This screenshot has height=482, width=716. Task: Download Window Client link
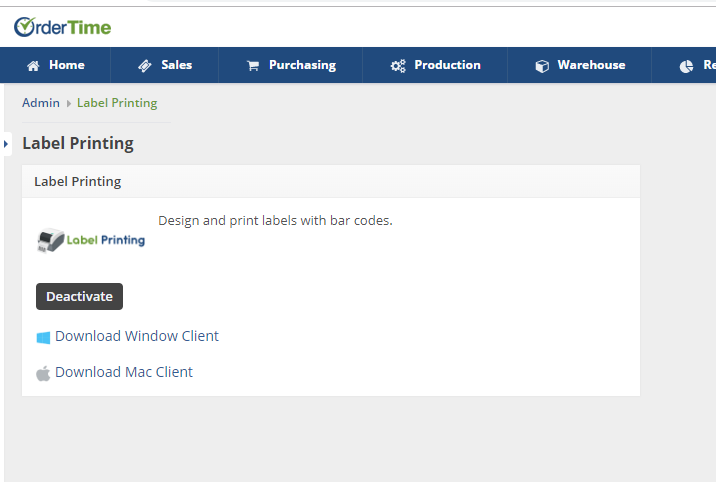coord(137,336)
